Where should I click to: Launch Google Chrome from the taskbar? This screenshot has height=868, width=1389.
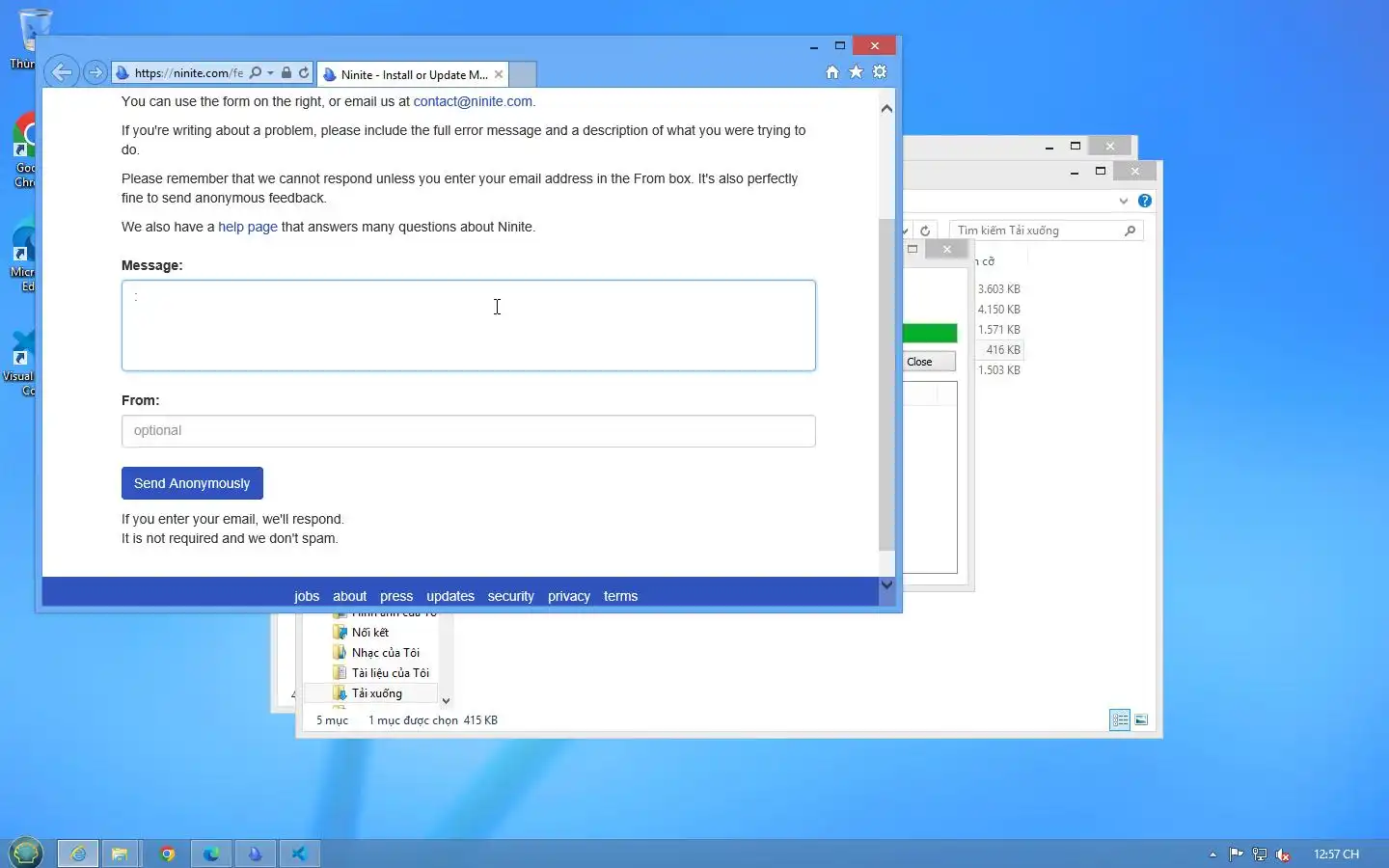click(167, 854)
